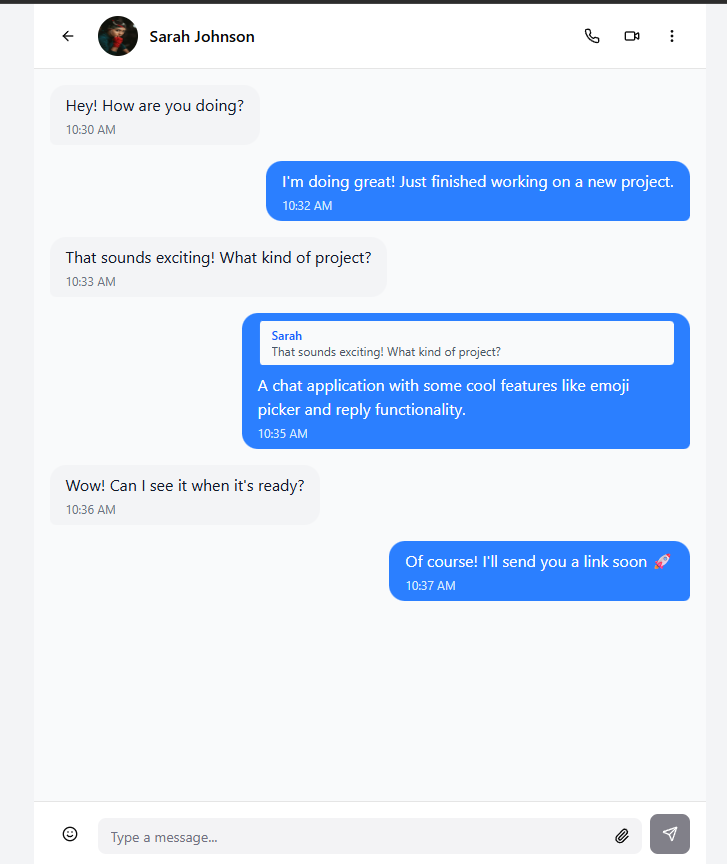Click the back arrow to leave the chat

(x=67, y=35)
